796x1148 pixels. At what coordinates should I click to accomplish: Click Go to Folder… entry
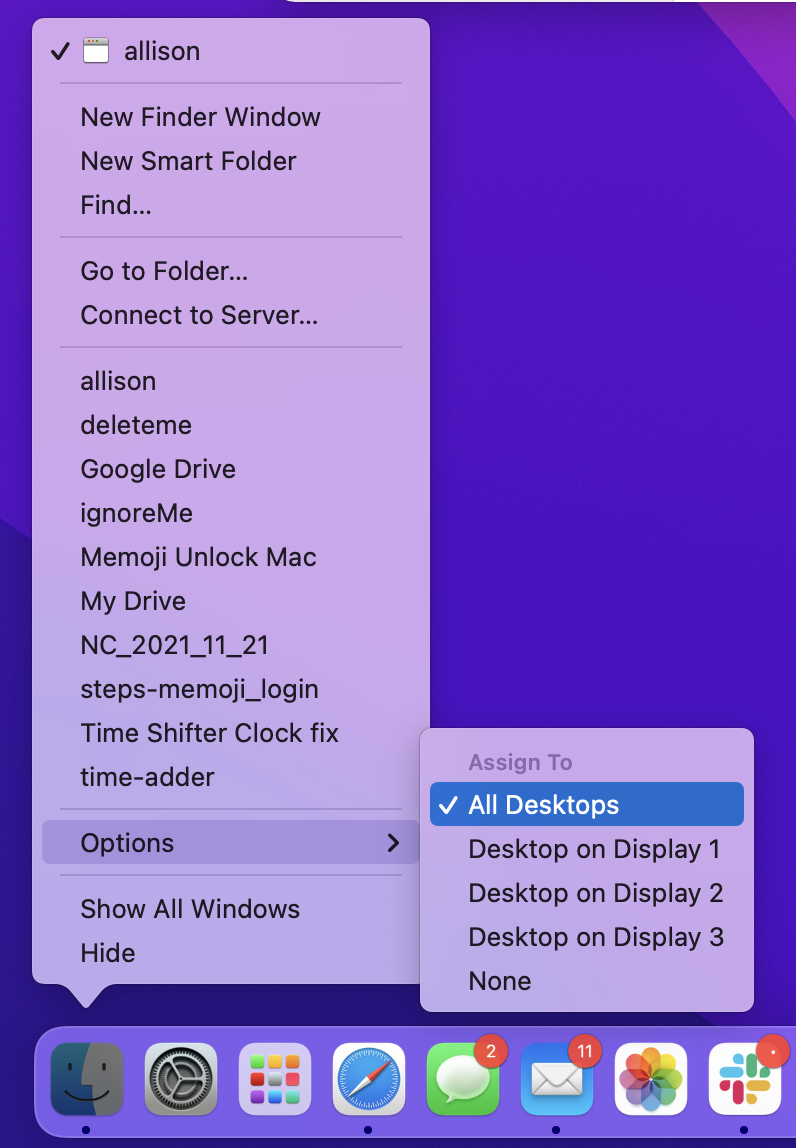164,271
